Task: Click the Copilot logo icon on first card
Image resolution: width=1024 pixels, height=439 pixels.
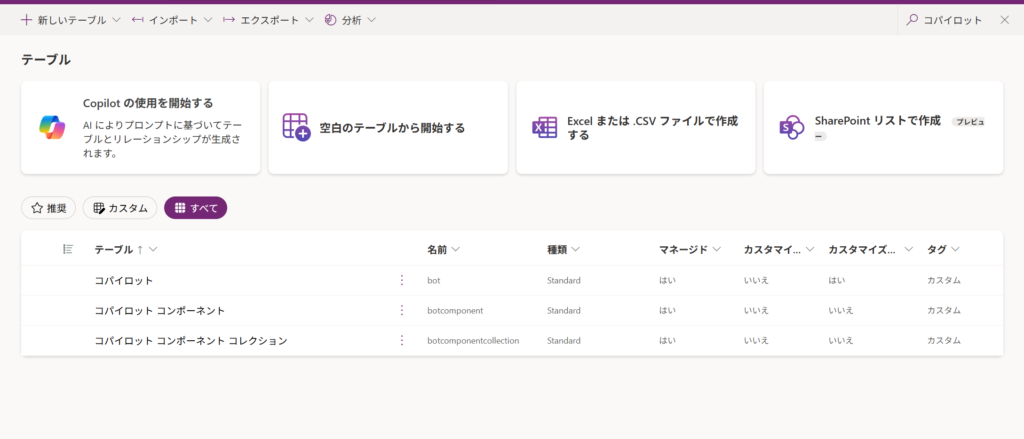Action: tap(51, 127)
